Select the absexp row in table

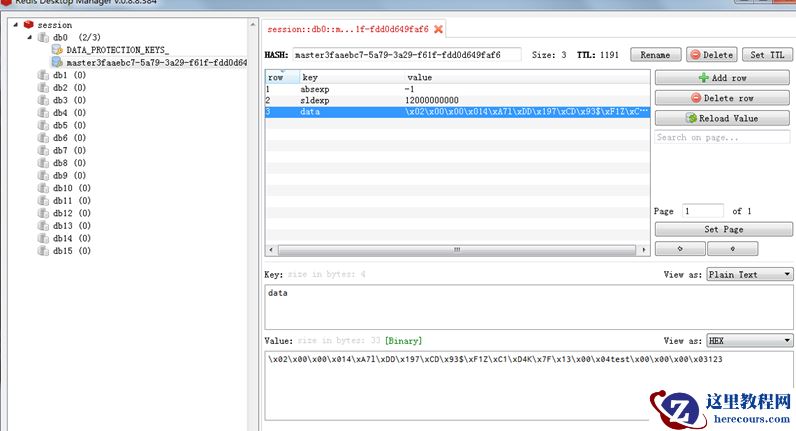[457, 89]
